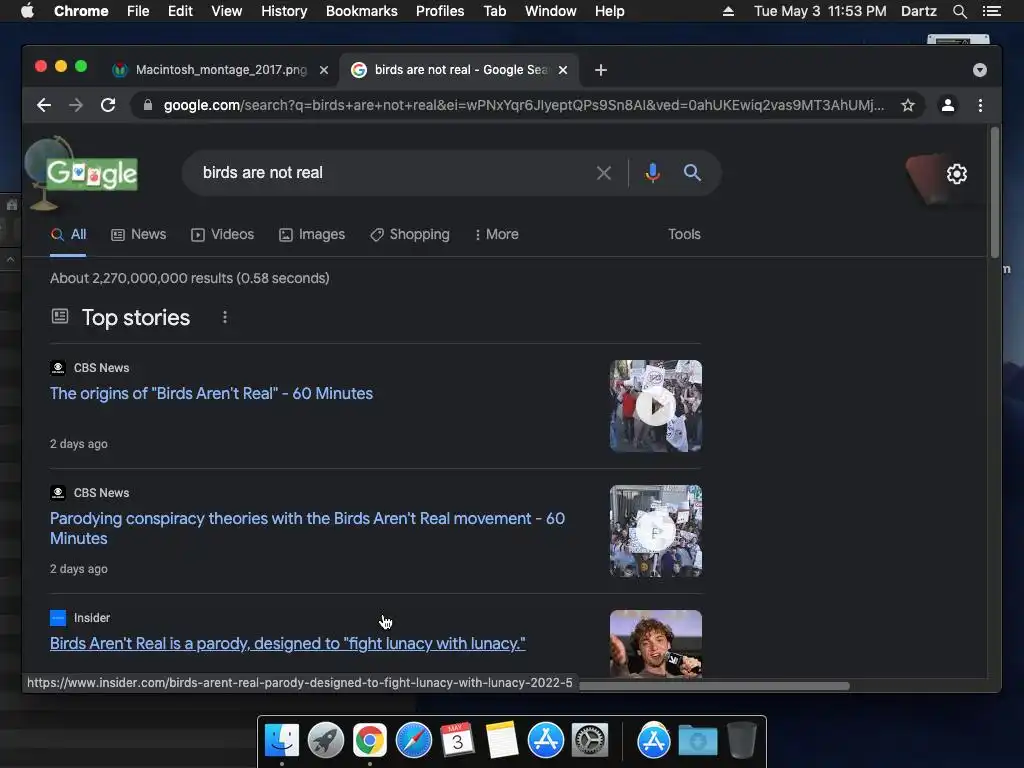Open the Bookmarks menu

coord(362,11)
